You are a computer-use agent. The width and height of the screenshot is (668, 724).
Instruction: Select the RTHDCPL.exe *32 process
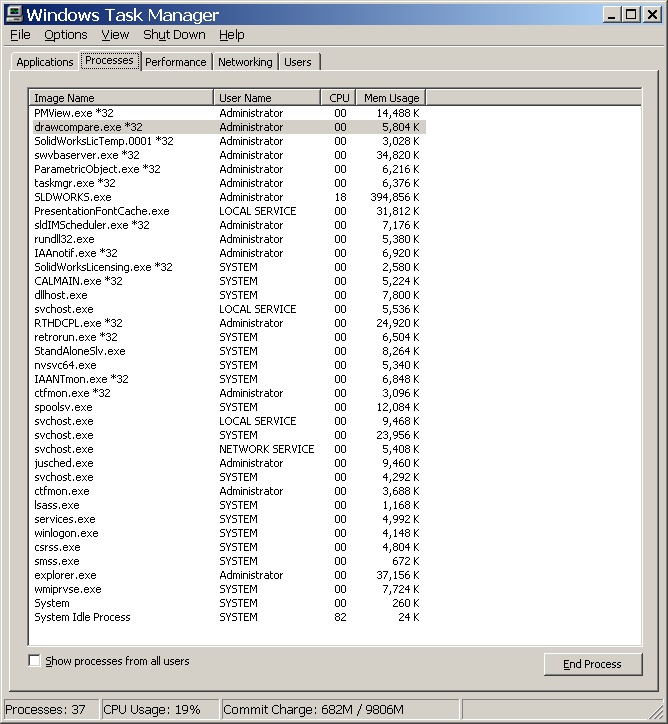[229, 323]
